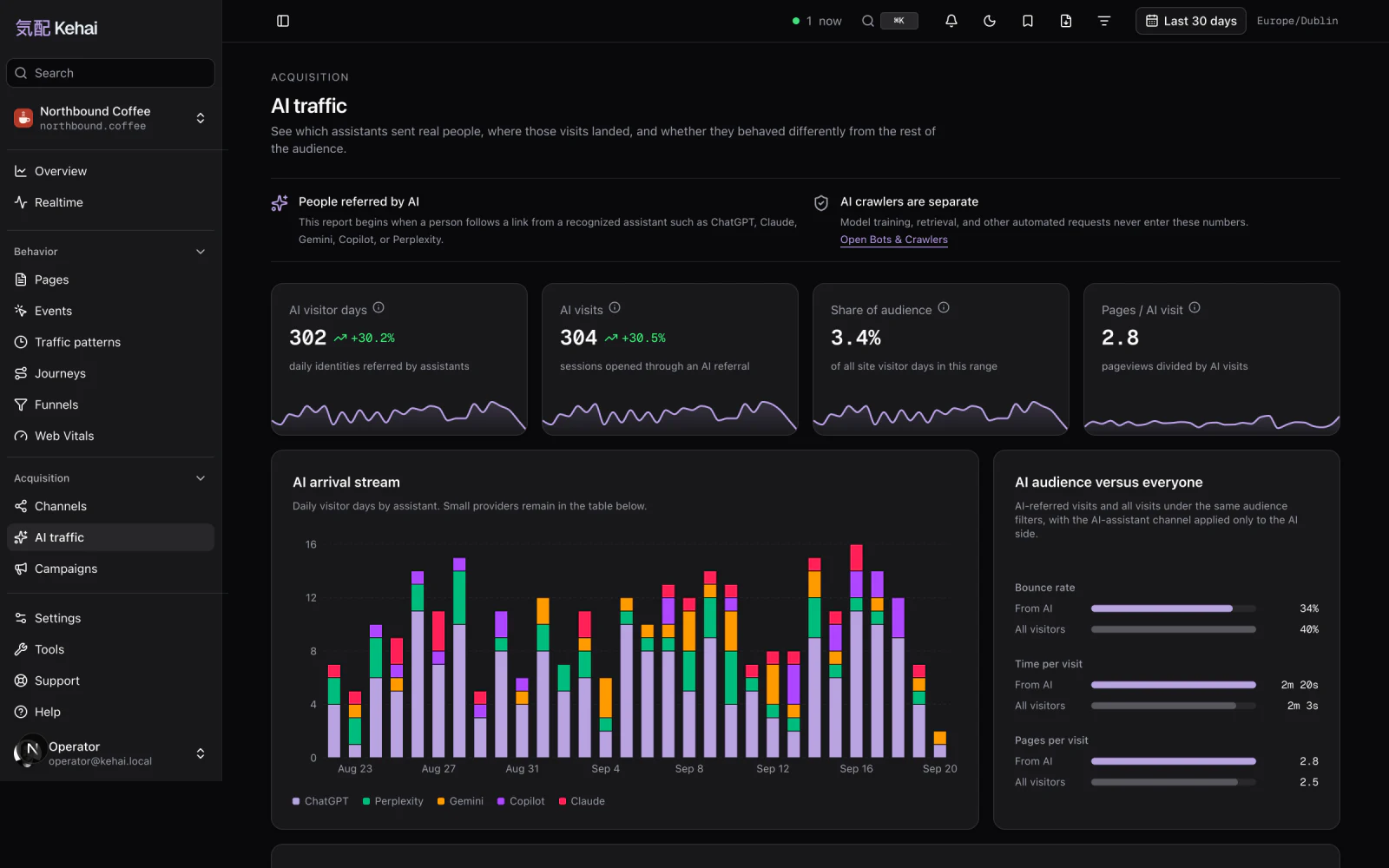Click the Campaigns megaphone icon
The image size is (1389, 868).
(x=21, y=569)
